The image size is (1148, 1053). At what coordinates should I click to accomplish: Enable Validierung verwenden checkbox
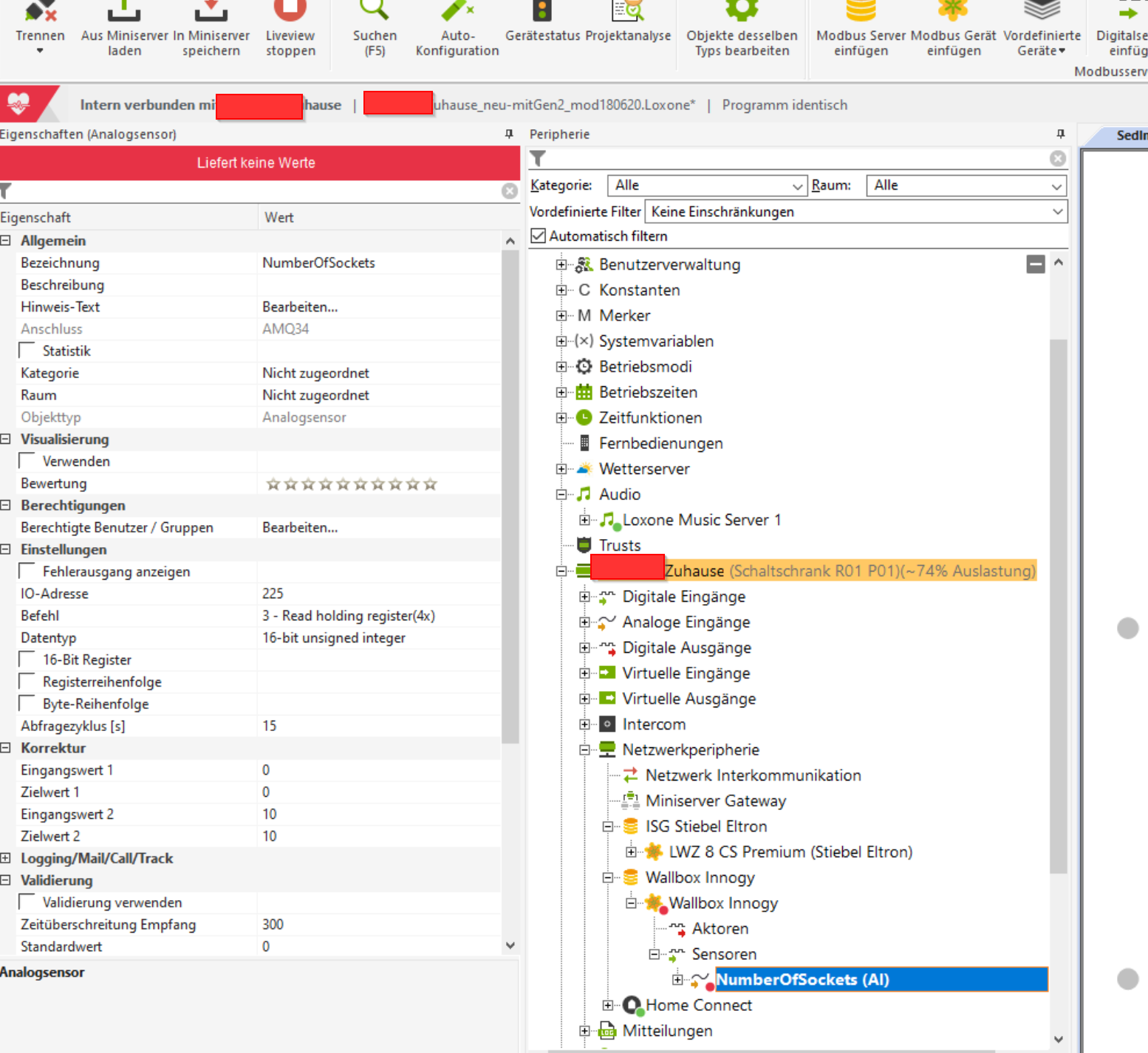point(27,902)
